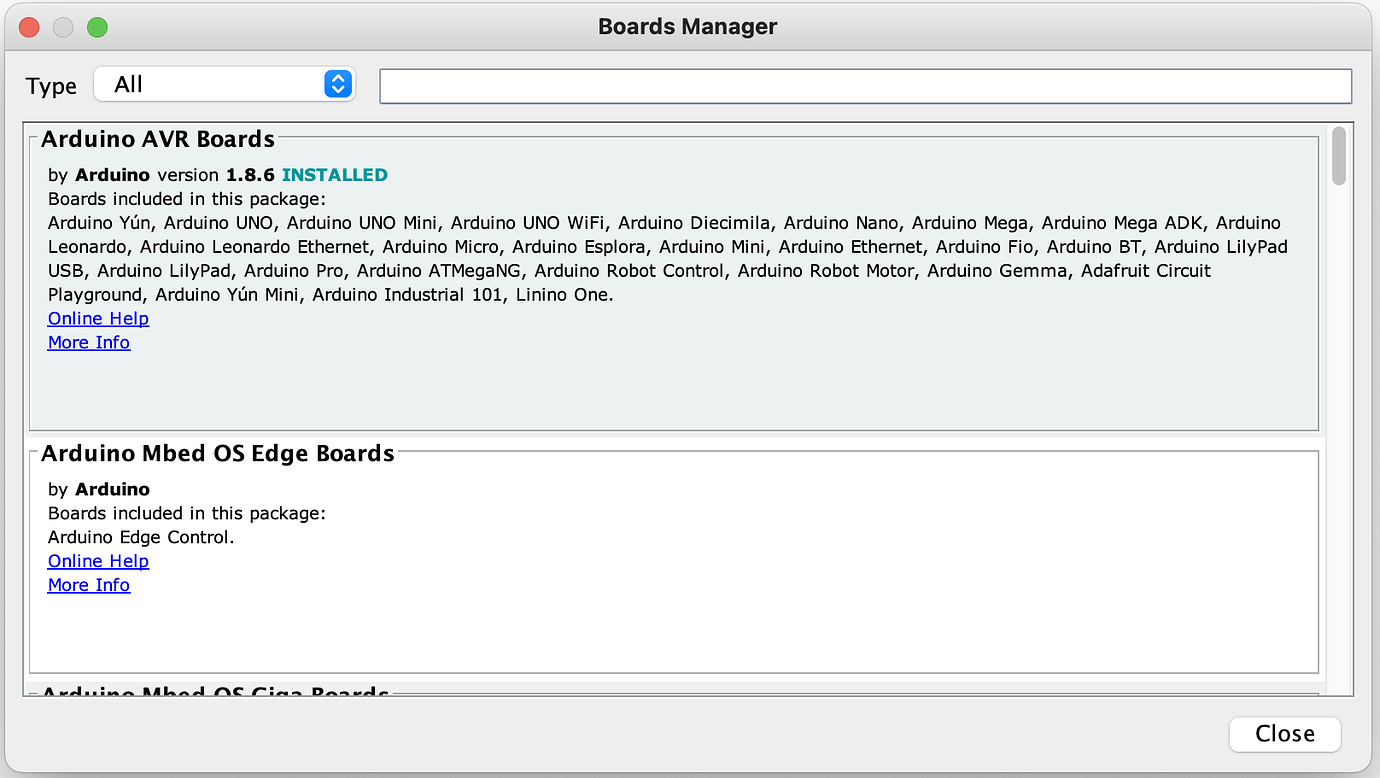Open the Type filter dropdown showing All

[x=224, y=85]
